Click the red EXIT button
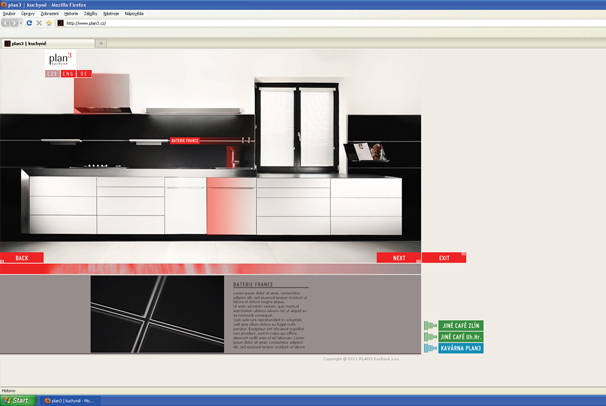 click(x=444, y=258)
